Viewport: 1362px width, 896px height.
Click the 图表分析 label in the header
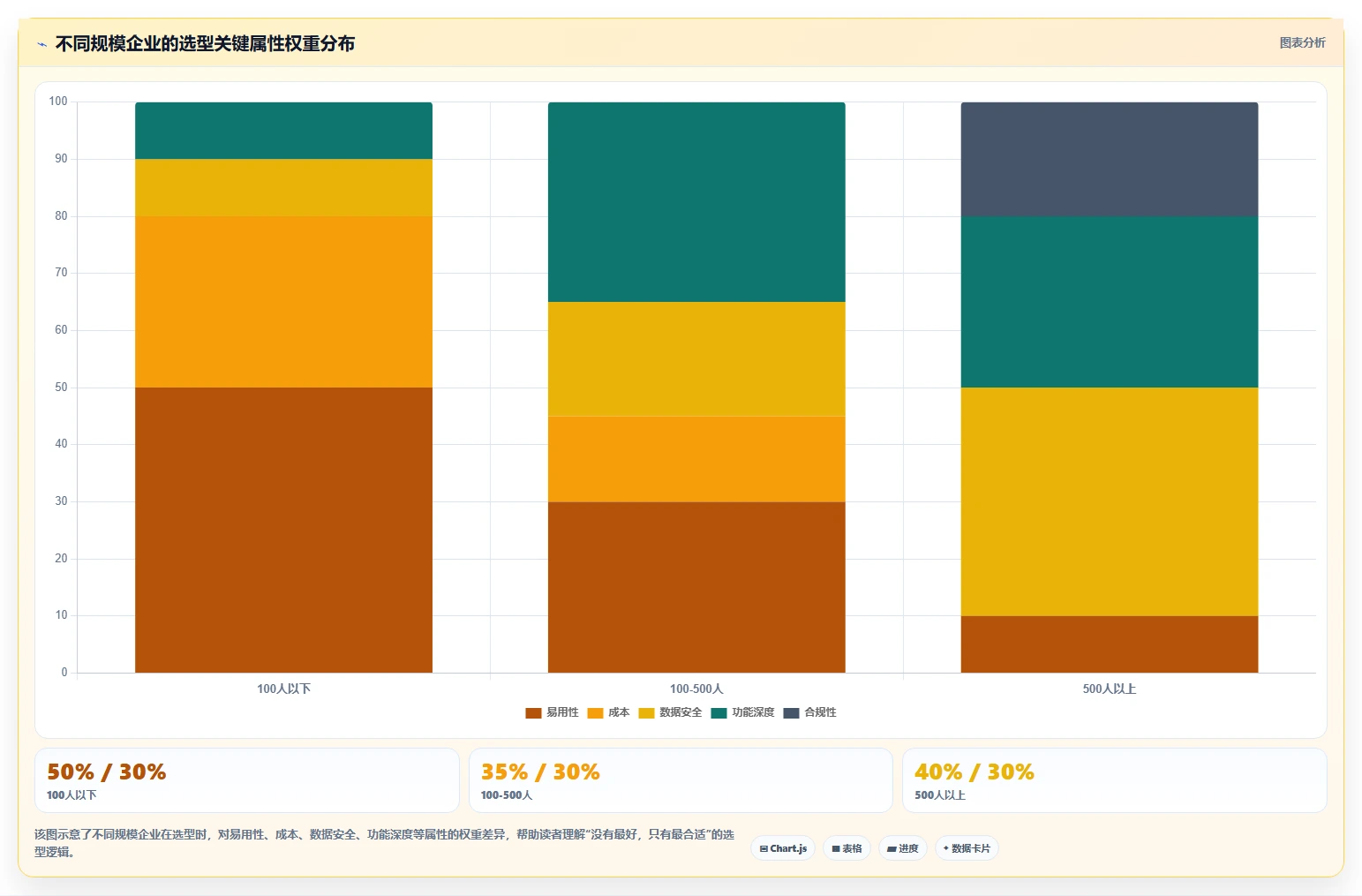click(x=1302, y=42)
